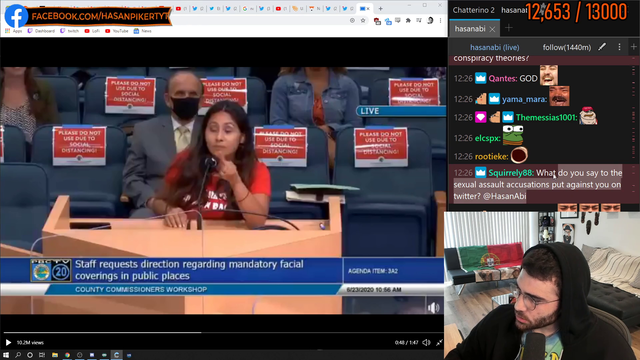Play the paused video
Screen dimensions: 640x360
tap(8, 342)
